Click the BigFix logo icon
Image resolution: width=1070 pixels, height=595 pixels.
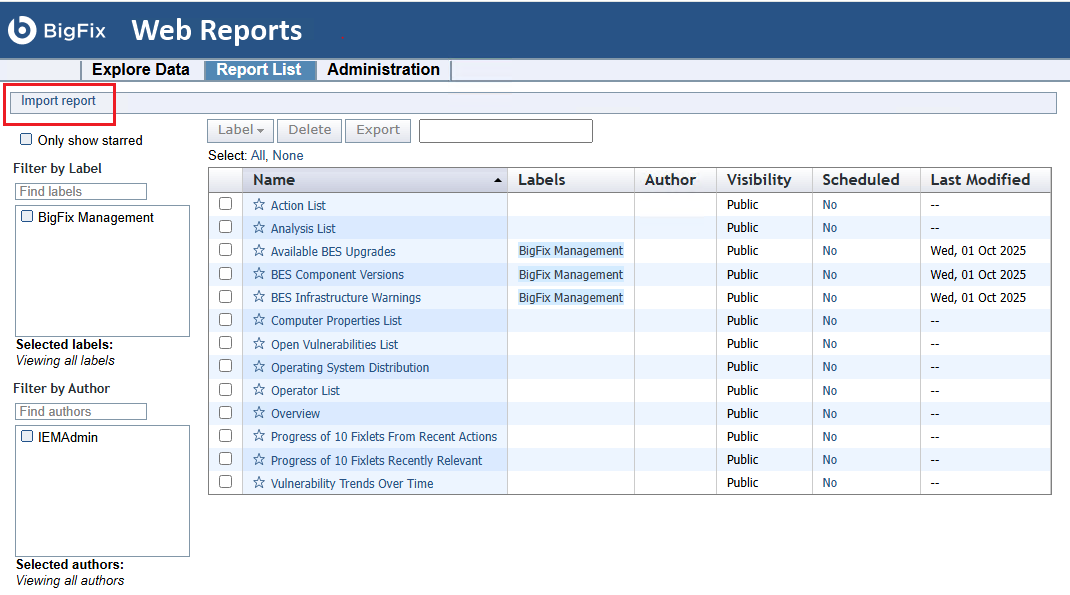(x=22, y=30)
